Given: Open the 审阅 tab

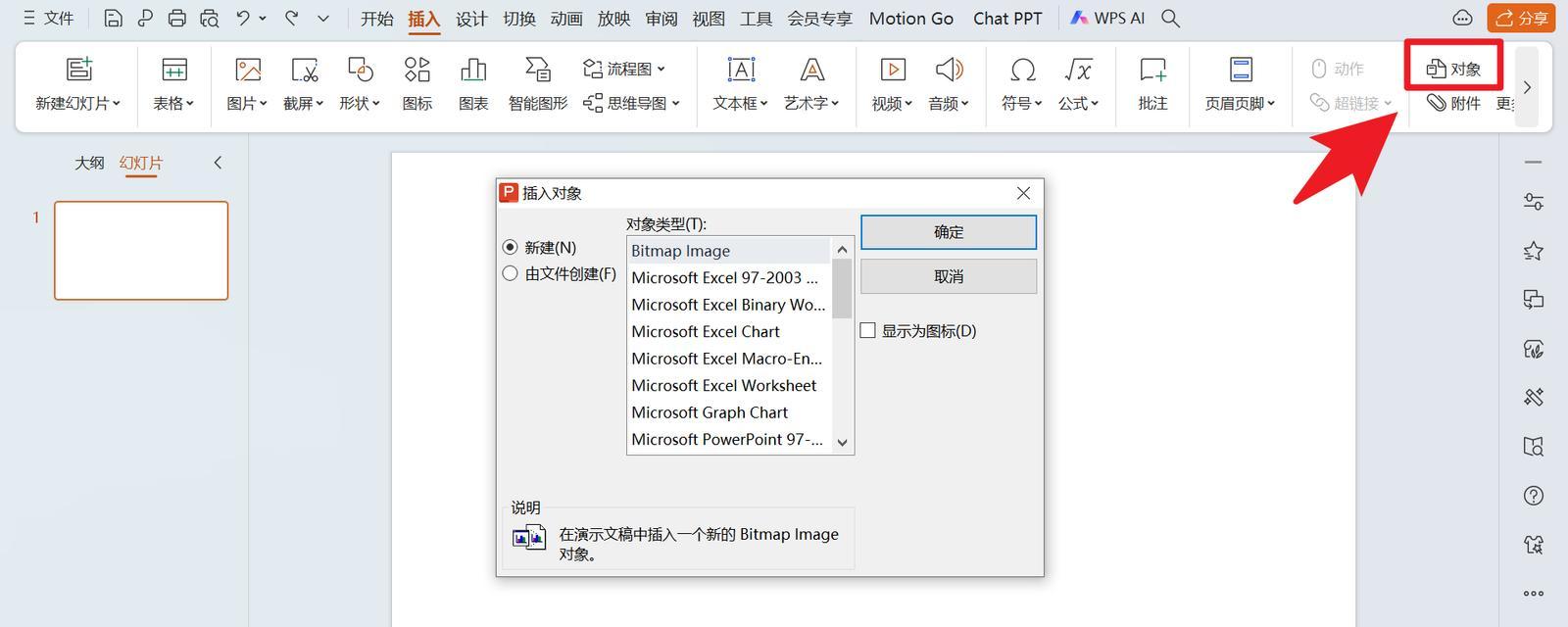Looking at the screenshot, I should pos(661,19).
